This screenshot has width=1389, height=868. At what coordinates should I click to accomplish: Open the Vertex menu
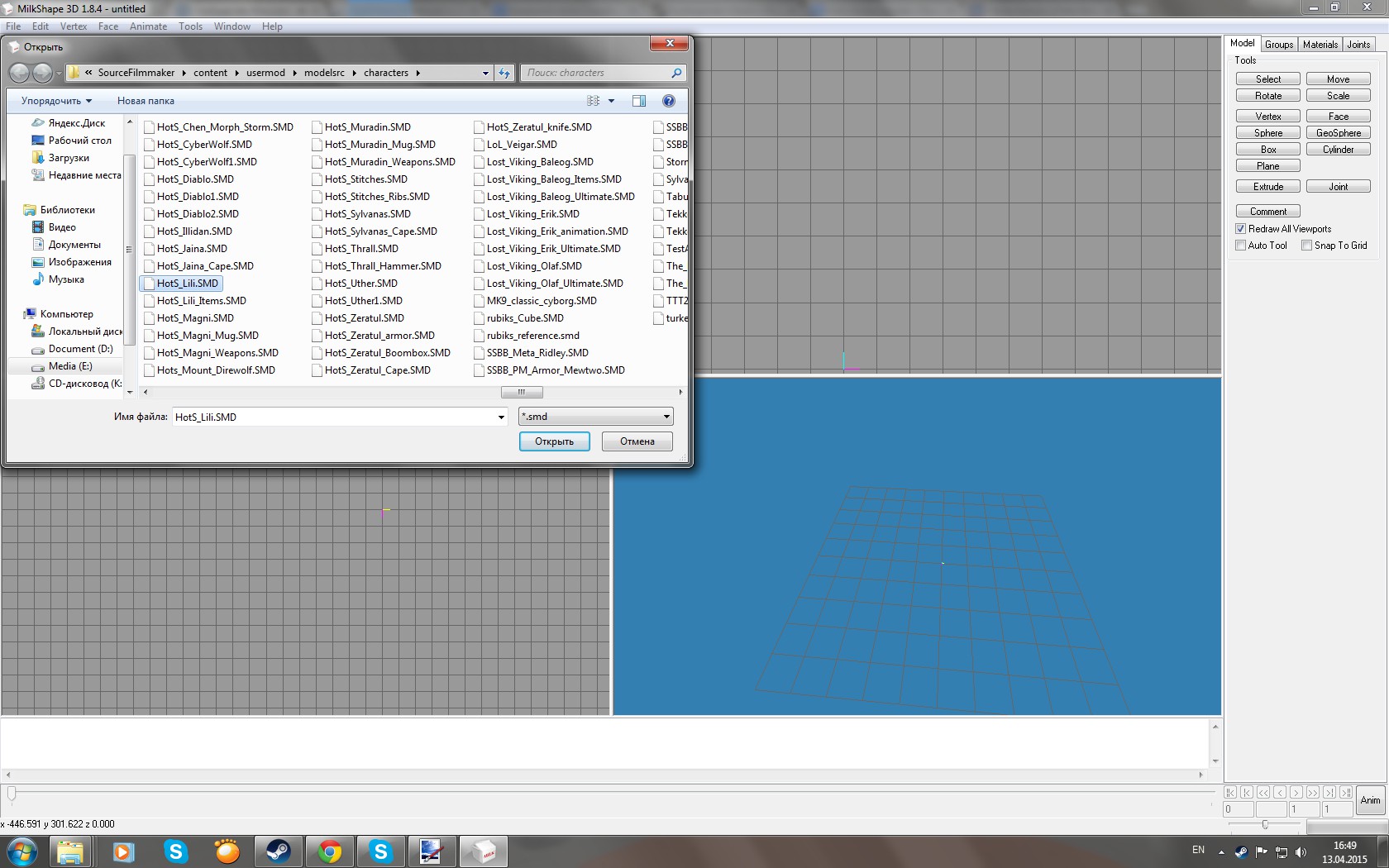point(74,26)
